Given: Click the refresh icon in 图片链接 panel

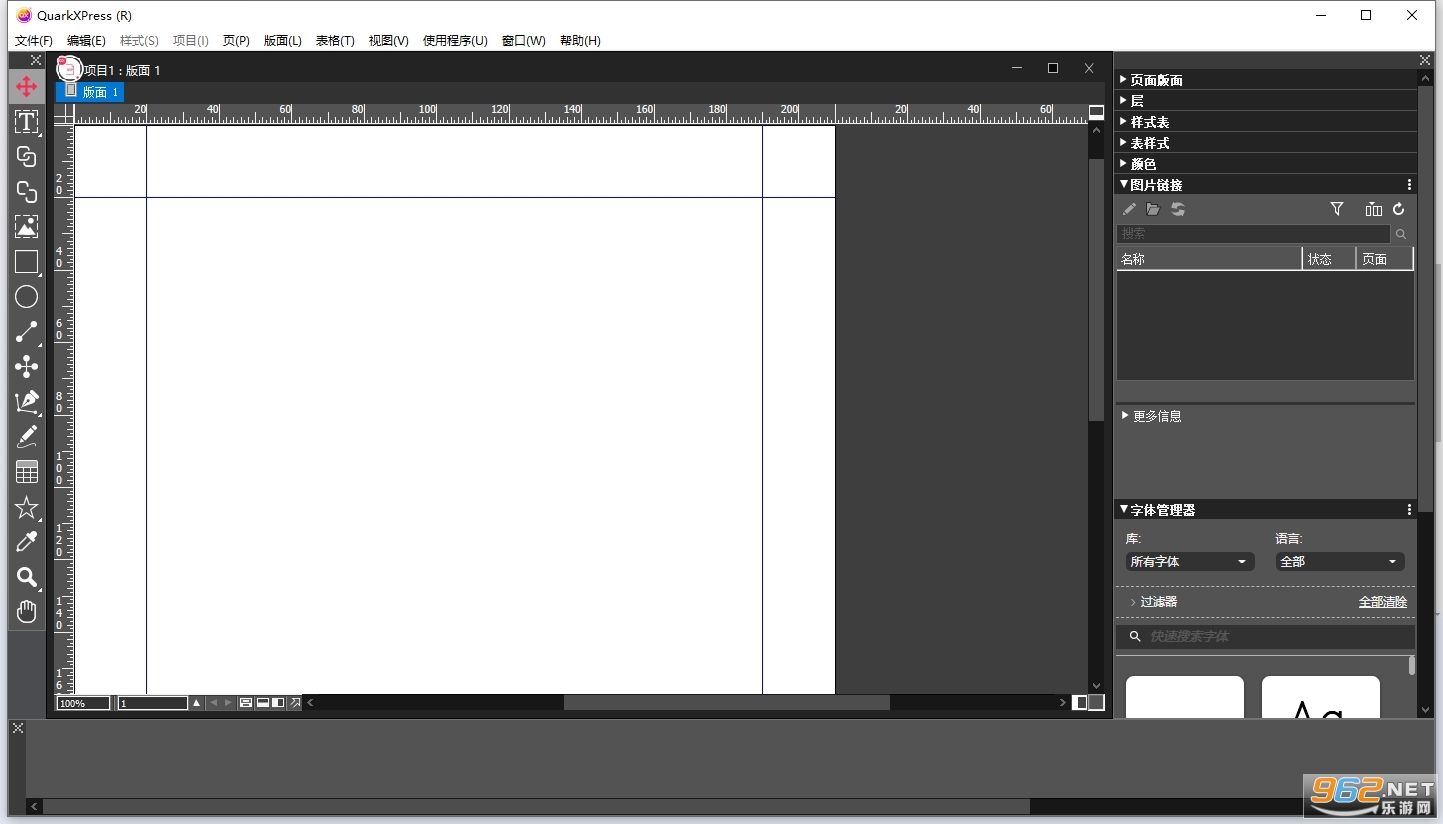Looking at the screenshot, I should click(1399, 209).
